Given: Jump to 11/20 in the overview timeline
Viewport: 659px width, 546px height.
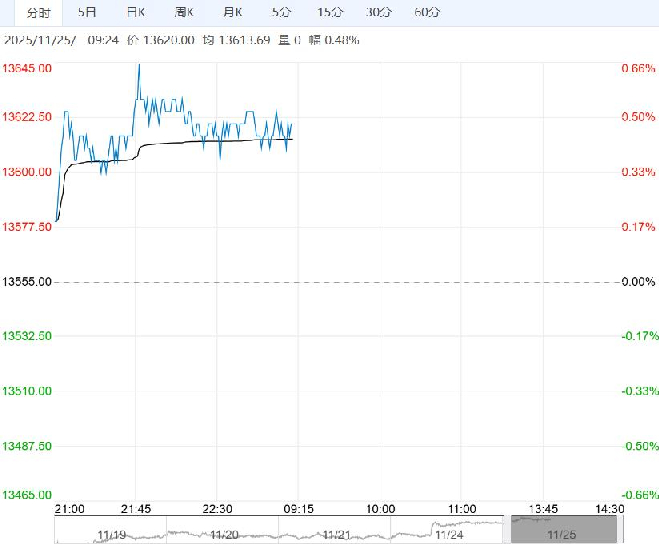Looking at the screenshot, I should pyautogui.click(x=223, y=535).
